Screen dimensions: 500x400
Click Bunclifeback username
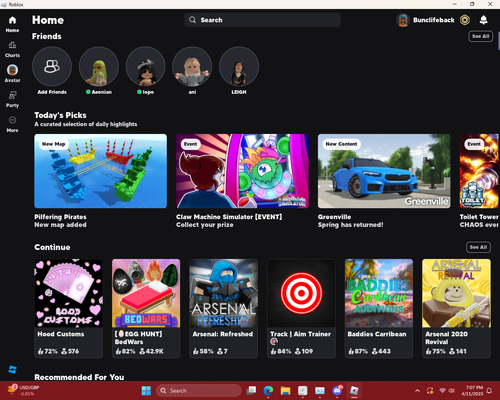[434, 20]
